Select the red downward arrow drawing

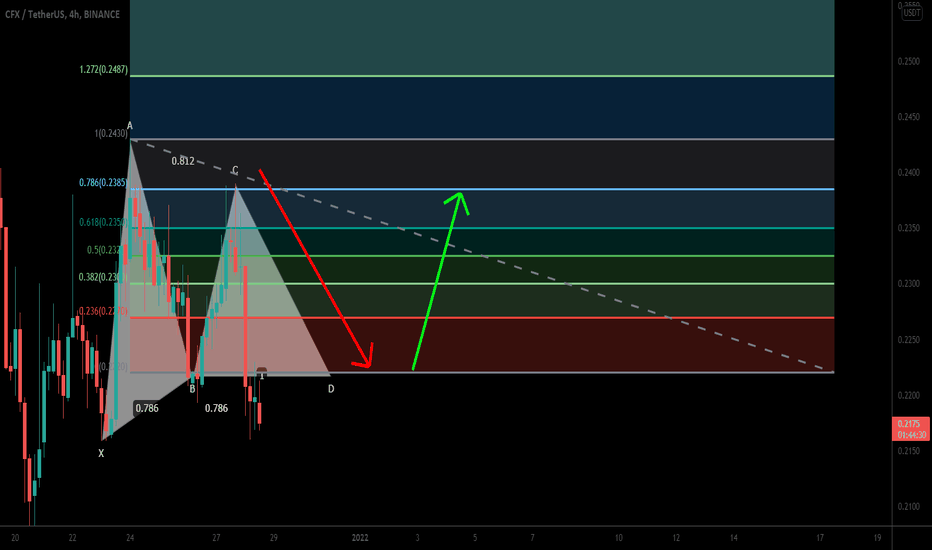pyautogui.click(x=315, y=268)
